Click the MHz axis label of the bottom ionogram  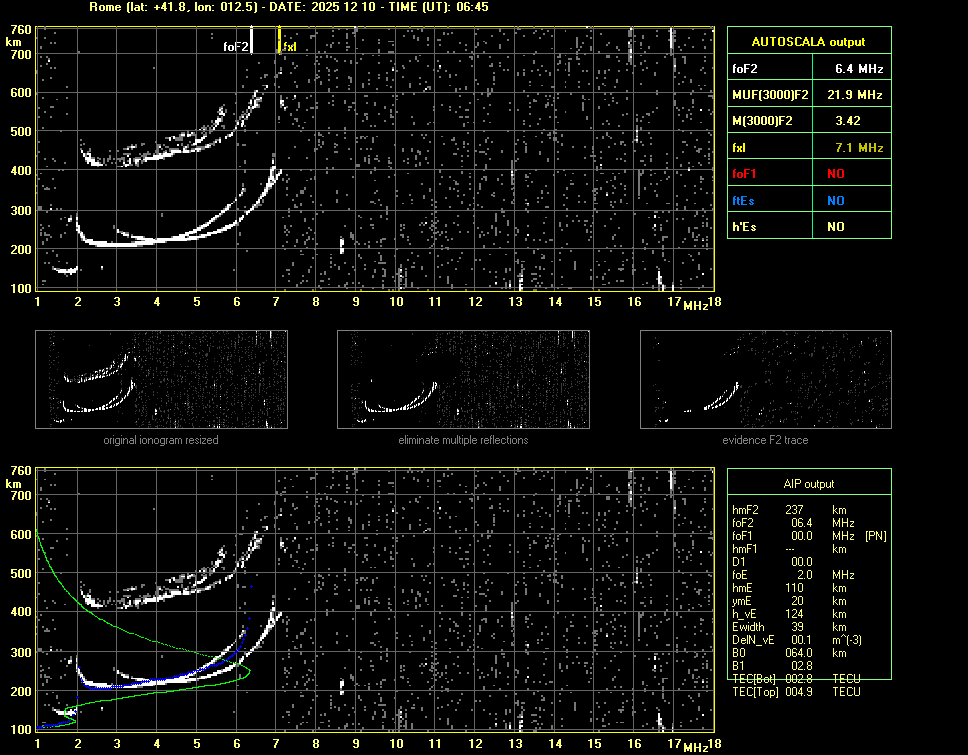click(x=696, y=746)
